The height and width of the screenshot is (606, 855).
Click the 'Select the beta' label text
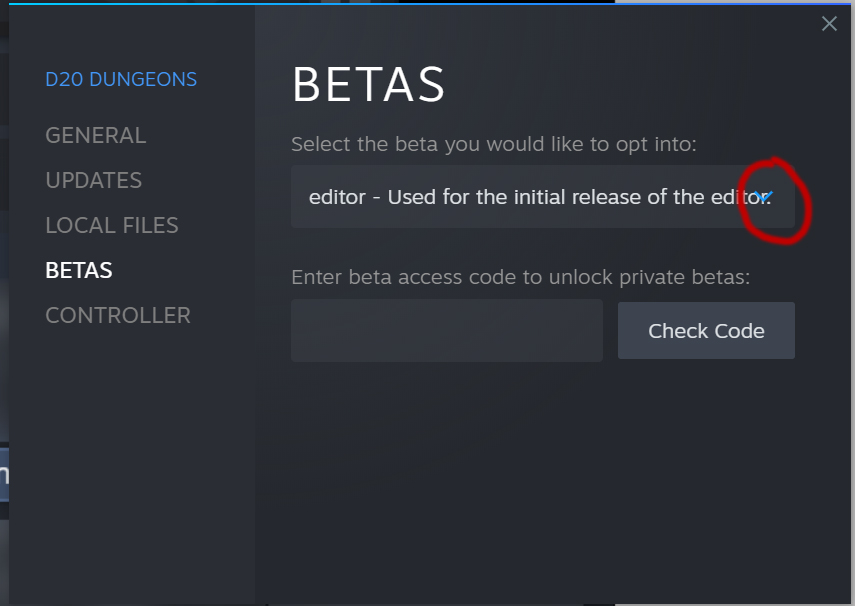pos(494,145)
